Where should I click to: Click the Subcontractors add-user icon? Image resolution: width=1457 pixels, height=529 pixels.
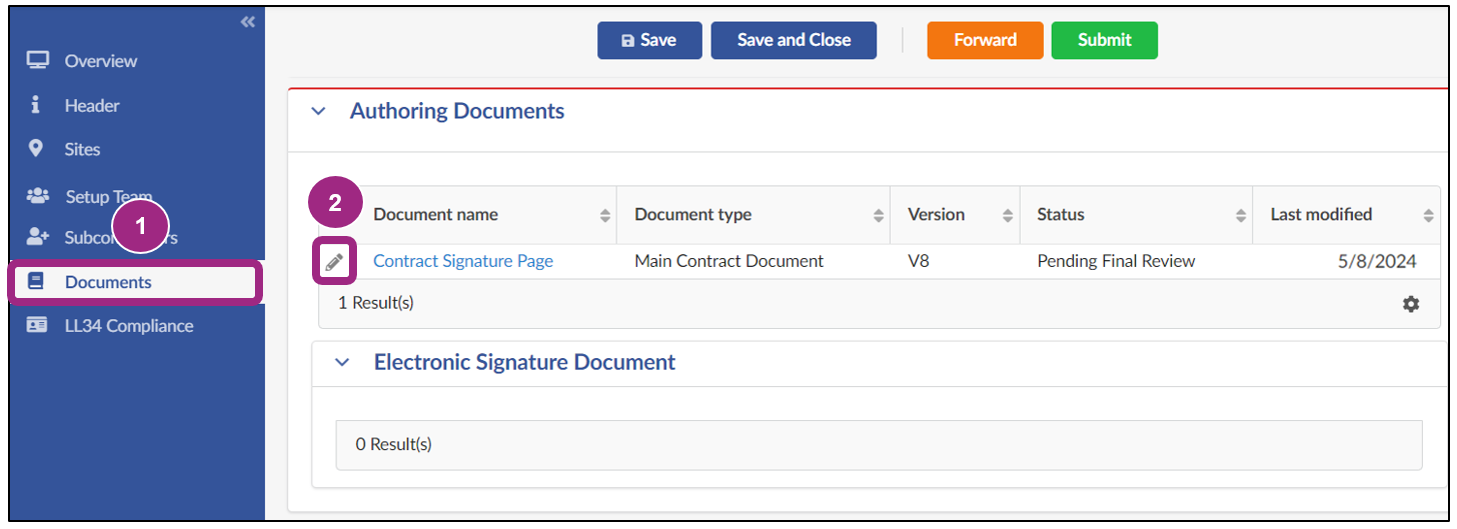tap(37, 237)
